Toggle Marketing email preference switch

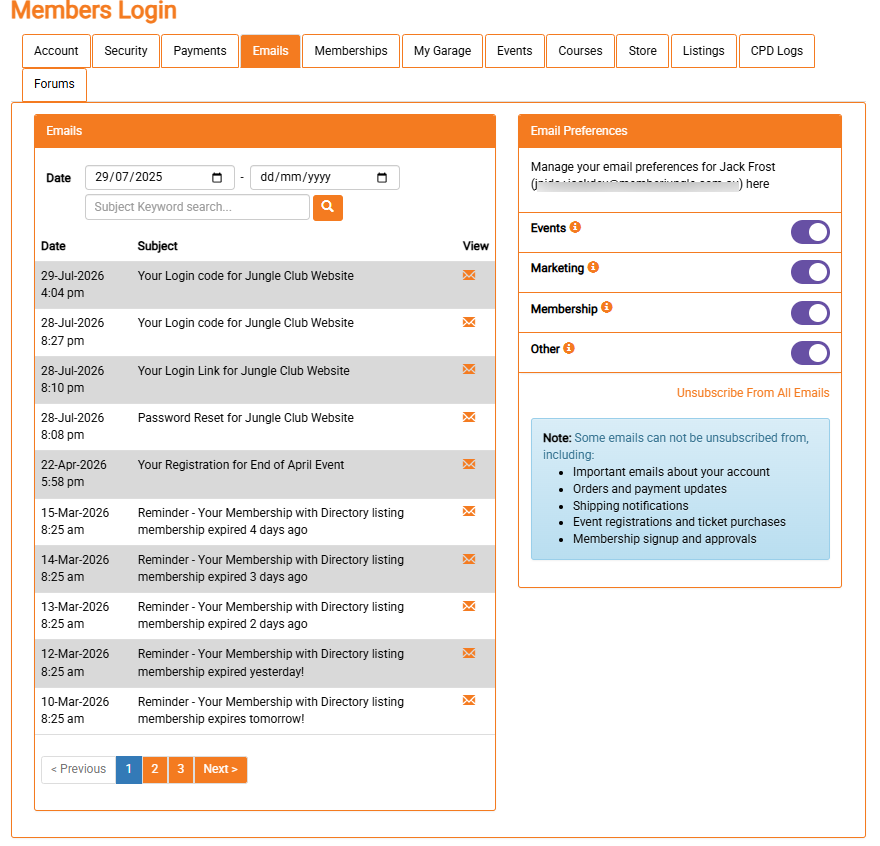[810, 272]
